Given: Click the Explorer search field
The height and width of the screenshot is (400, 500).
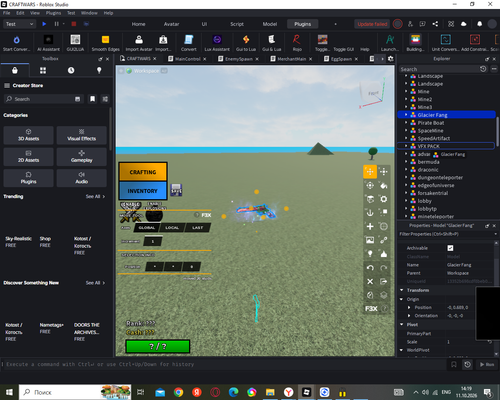Looking at the screenshot, I should coord(439,69).
